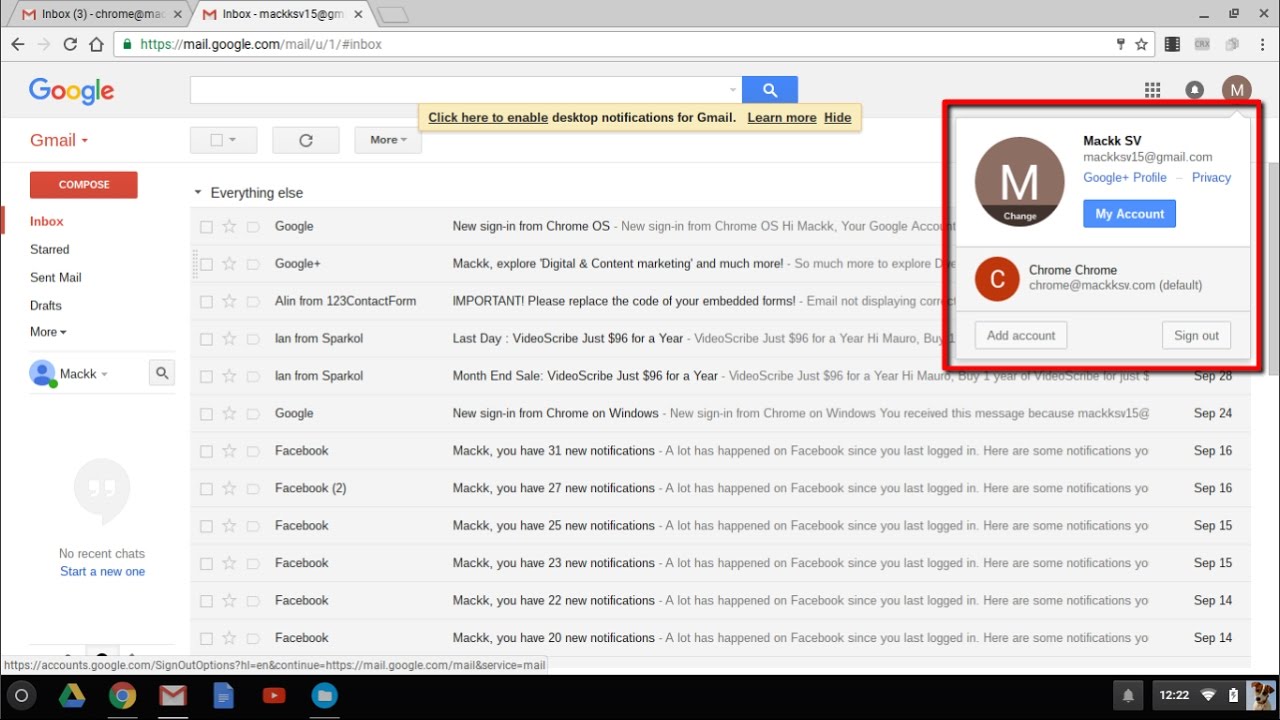Open the Sent Mail folder
Image resolution: width=1280 pixels, height=720 pixels.
coord(56,277)
